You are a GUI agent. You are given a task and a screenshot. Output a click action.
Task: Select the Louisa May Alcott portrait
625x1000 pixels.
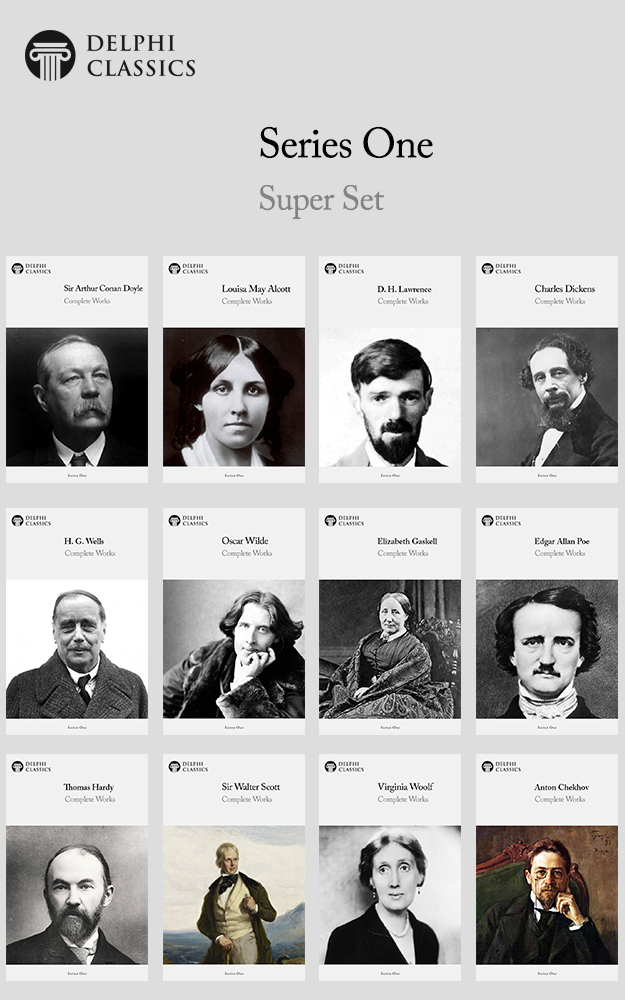[x=234, y=397]
